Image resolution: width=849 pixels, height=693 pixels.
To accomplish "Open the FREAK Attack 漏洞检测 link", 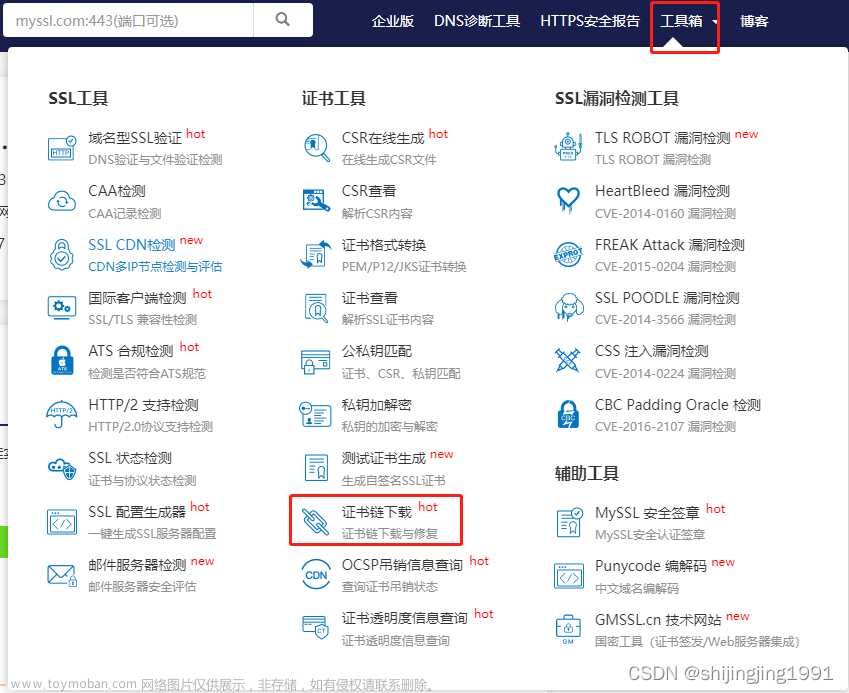I will (670, 245).
